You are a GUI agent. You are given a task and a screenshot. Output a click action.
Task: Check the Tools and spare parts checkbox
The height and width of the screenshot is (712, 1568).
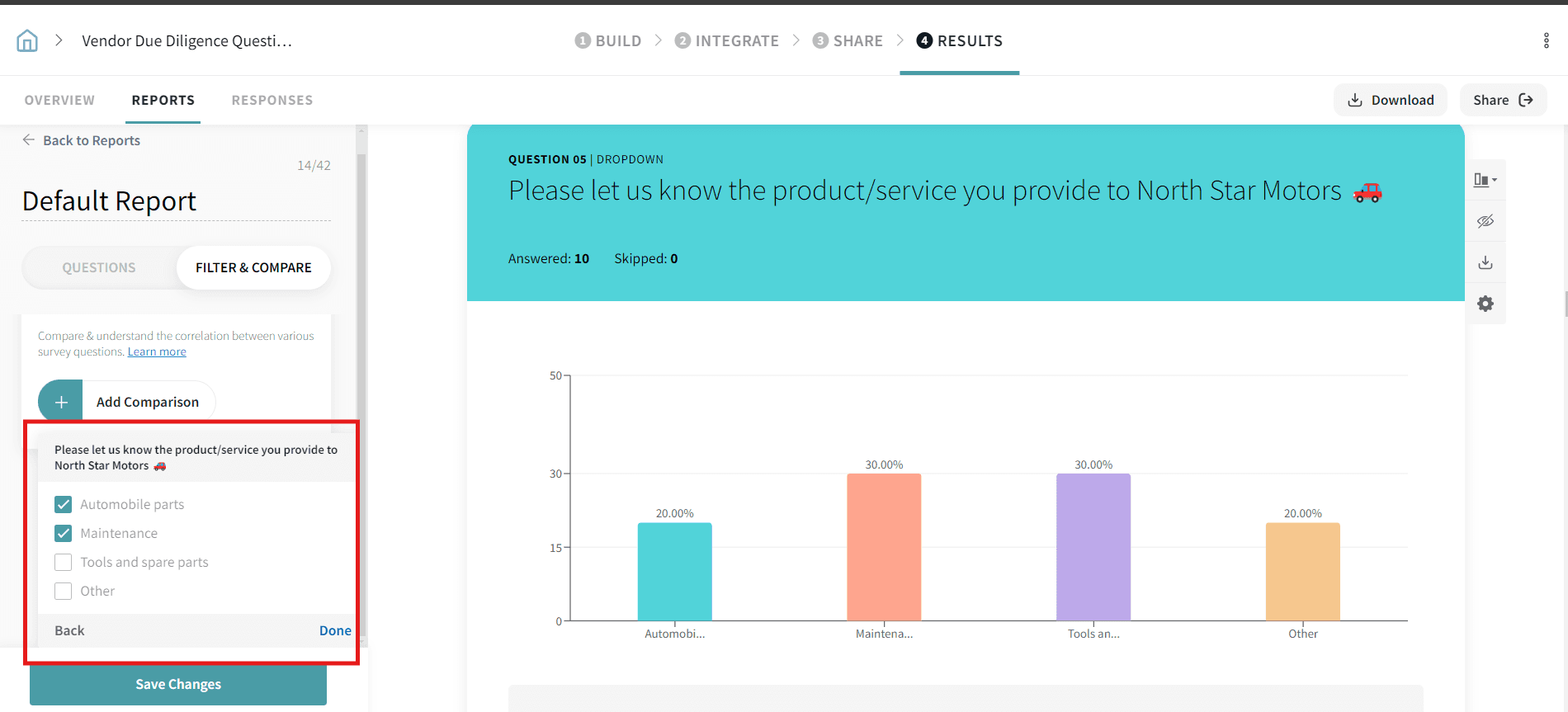coord(64,562)
